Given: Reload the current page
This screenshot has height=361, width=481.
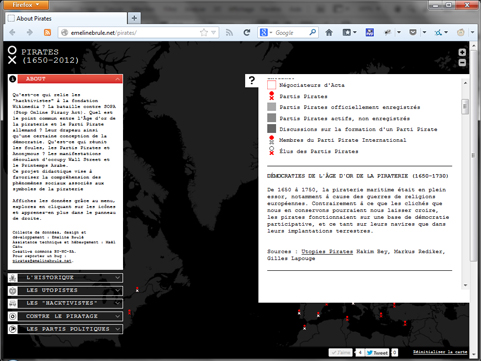Looking at the screenshot, I should (x=247, y=32).
